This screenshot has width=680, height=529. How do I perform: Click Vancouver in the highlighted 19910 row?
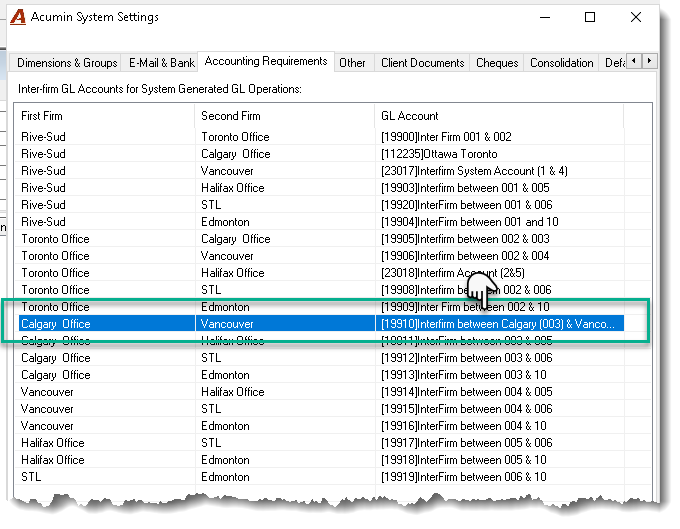tap(227, 324)
